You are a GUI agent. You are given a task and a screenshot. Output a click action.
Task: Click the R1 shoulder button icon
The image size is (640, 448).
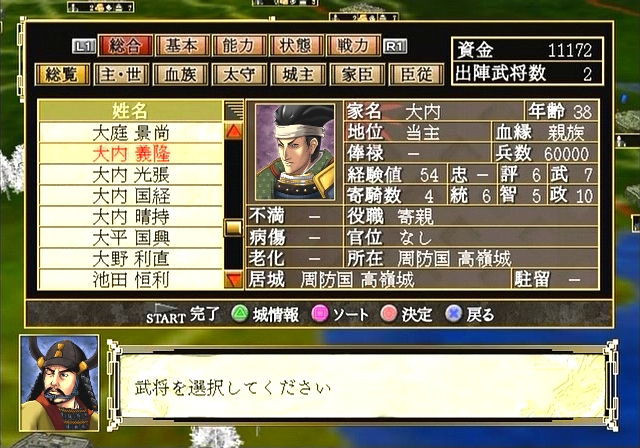pyautogui.click(x=395, y=46)
